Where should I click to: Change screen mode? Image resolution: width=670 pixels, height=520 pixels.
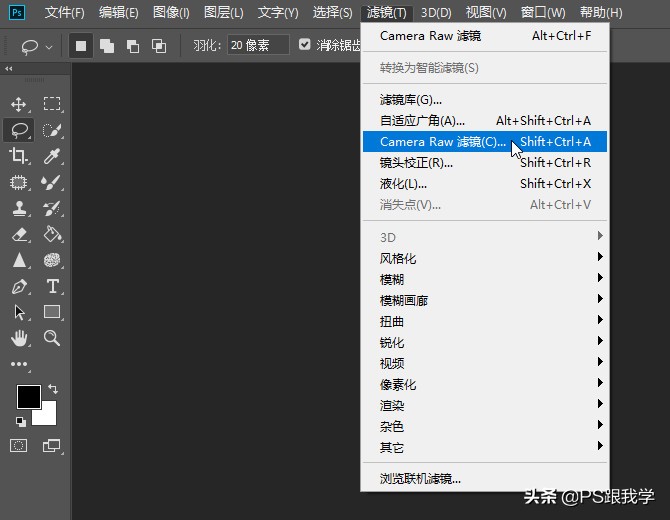pyautogui.click(x=51, y=446)
